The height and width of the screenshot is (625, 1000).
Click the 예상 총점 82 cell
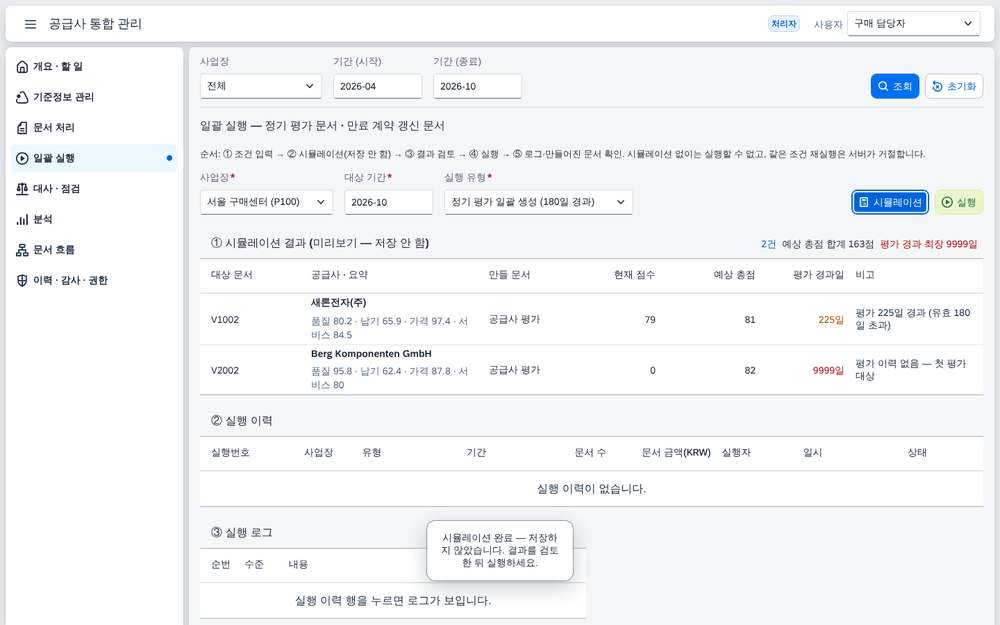(x=750, y=370)
